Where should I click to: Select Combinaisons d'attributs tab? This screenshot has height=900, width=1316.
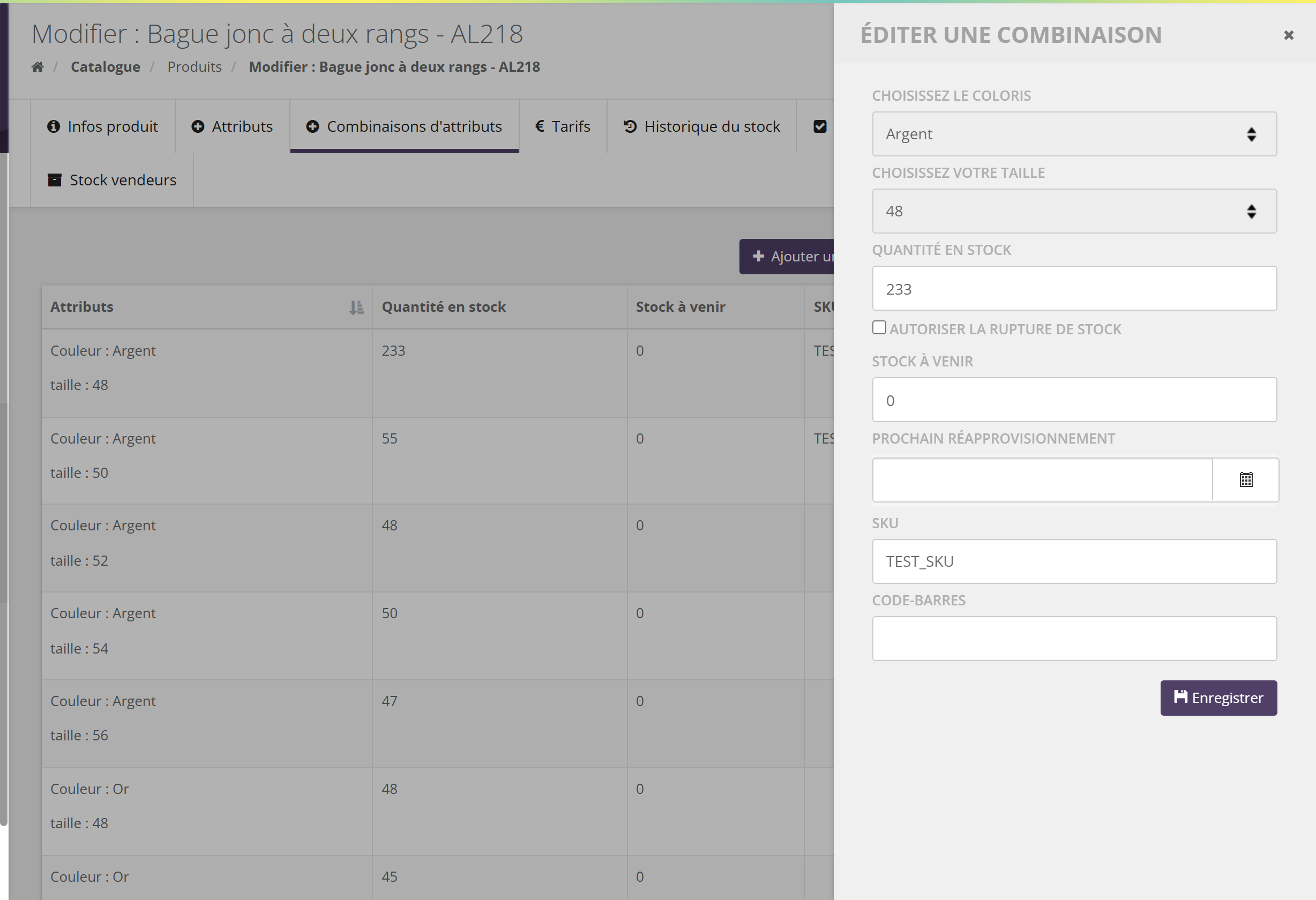point(405,126)
